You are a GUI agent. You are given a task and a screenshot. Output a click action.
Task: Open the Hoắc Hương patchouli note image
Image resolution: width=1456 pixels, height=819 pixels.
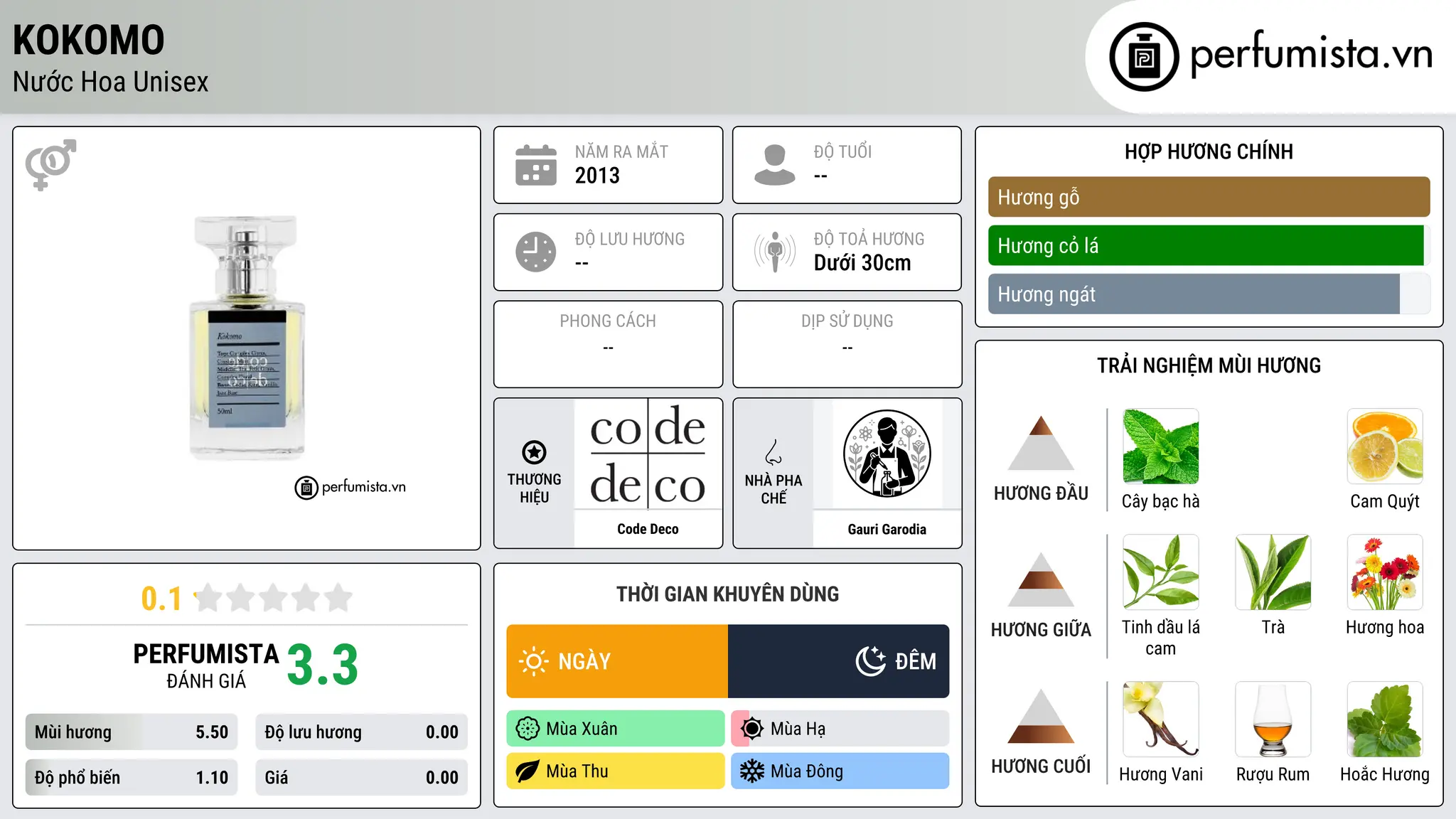coord(1385,719)
